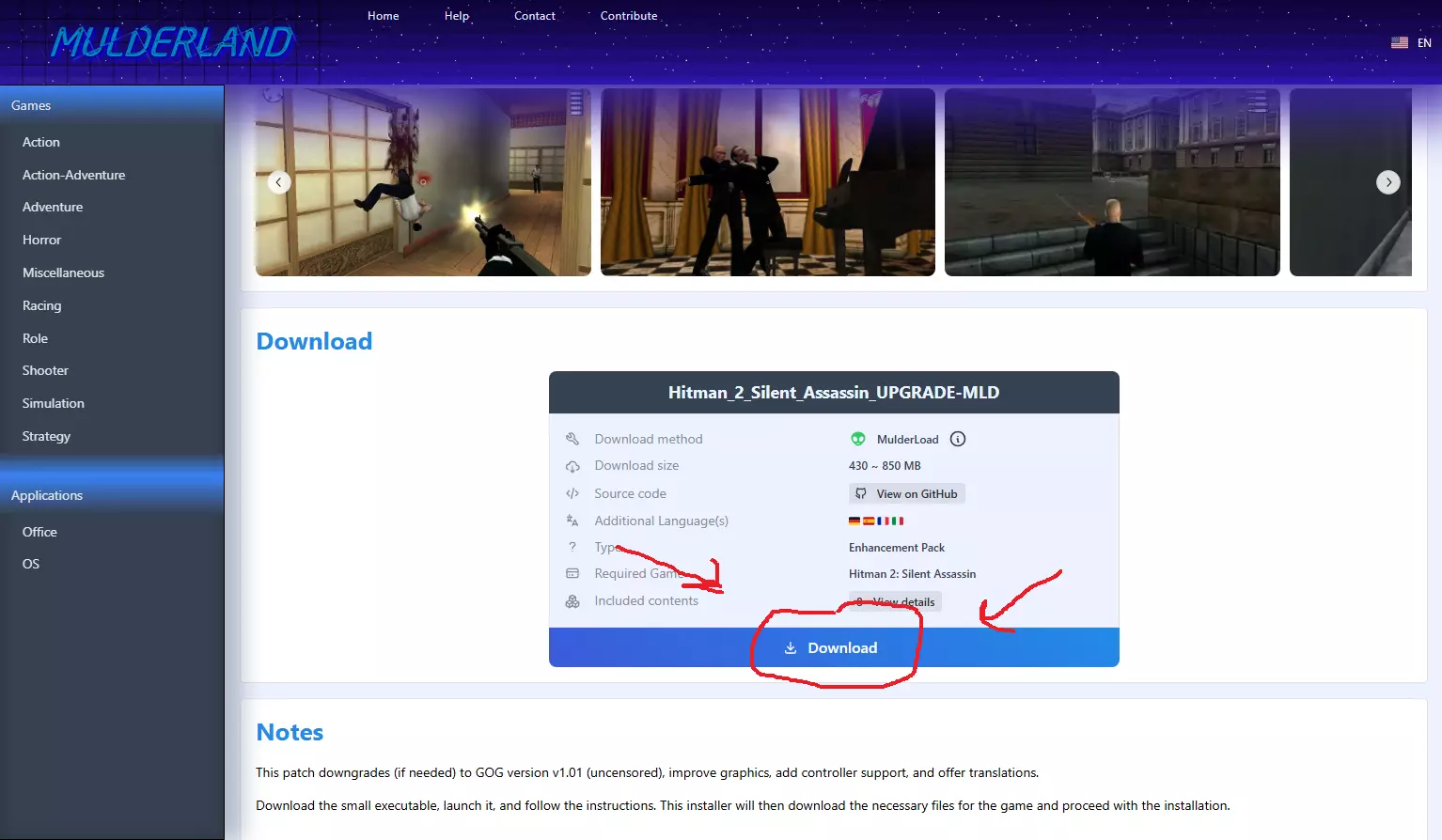
Task: Click the Hitman_2_Silent_Assassin_UPGRADE-MLD title
Action: (x=834, y=393)
